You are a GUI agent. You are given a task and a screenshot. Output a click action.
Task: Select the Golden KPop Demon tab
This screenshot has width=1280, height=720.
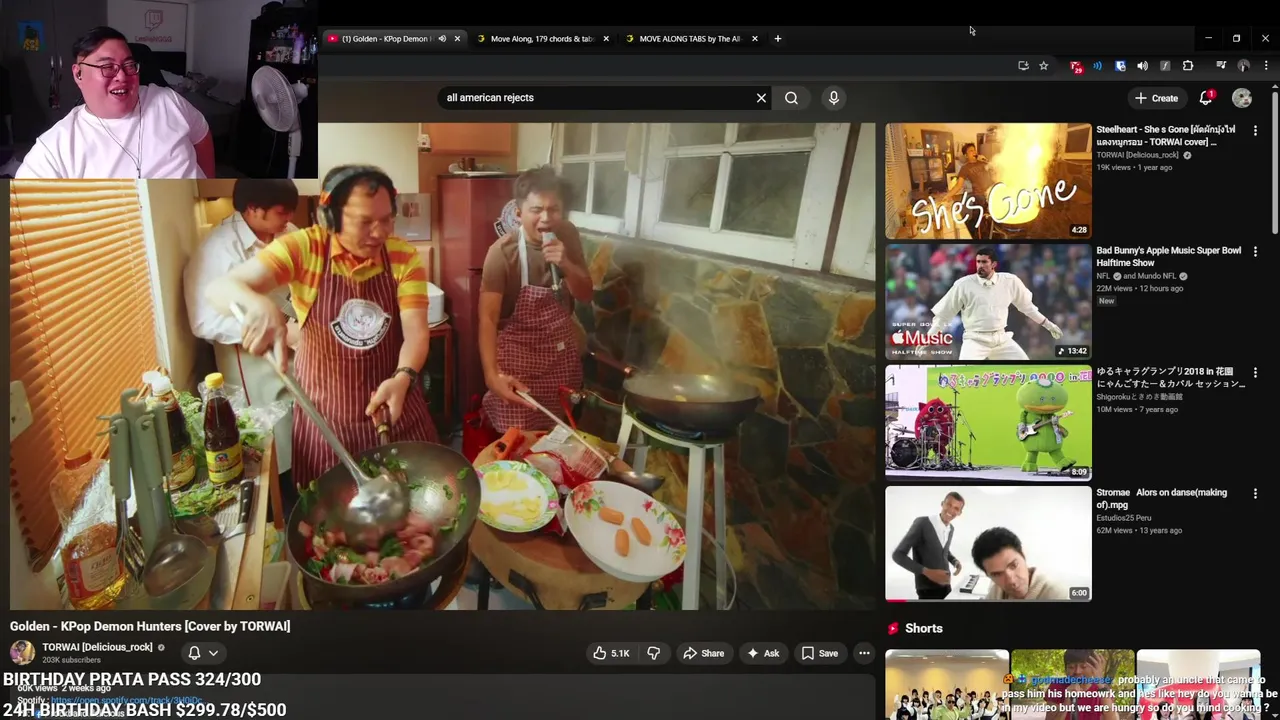pyautogui.click(x=387, y=39)
